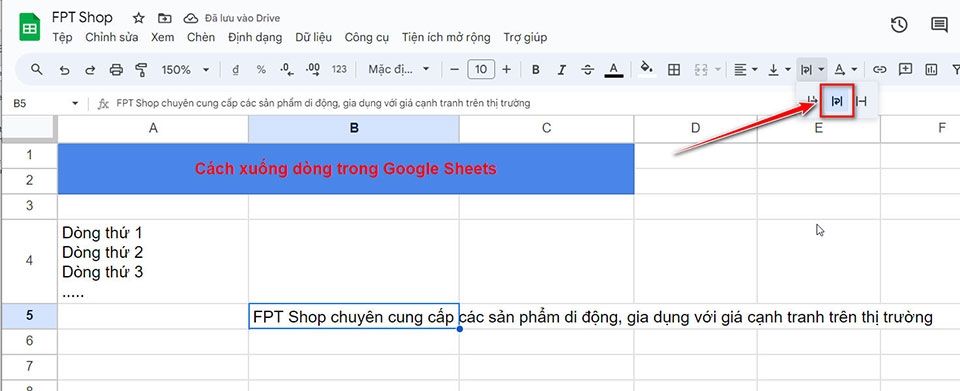Select column A header
The height and width of the screenshot is (391, 960).
[x=153, y=128]
